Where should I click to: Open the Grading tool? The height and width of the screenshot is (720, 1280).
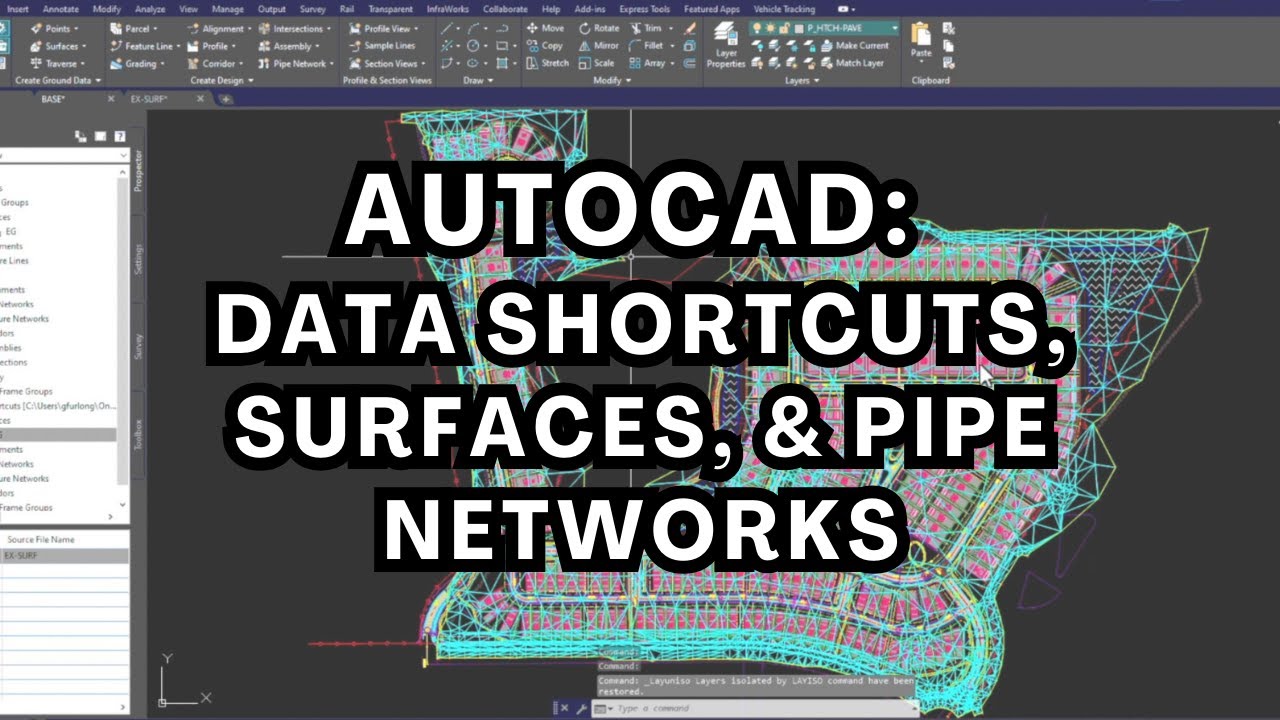coord(138,63)
